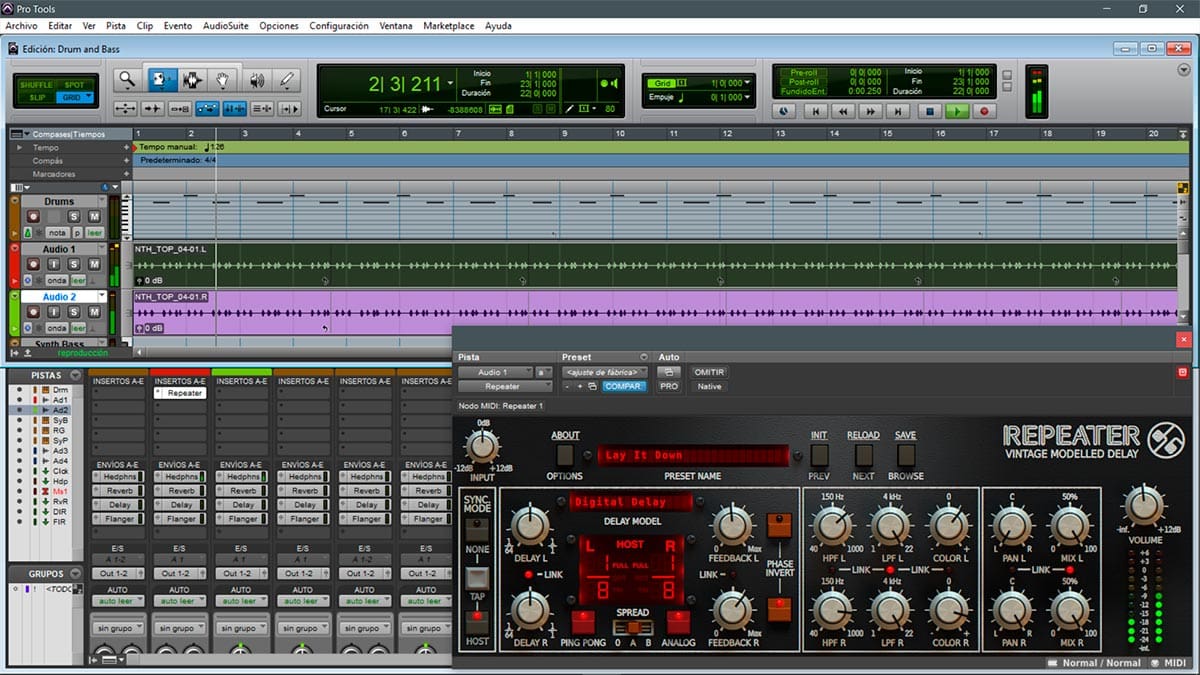Select the Ad3 track in Pistas list
This screenshot has height=675, width=1200.
pos(60,451)
